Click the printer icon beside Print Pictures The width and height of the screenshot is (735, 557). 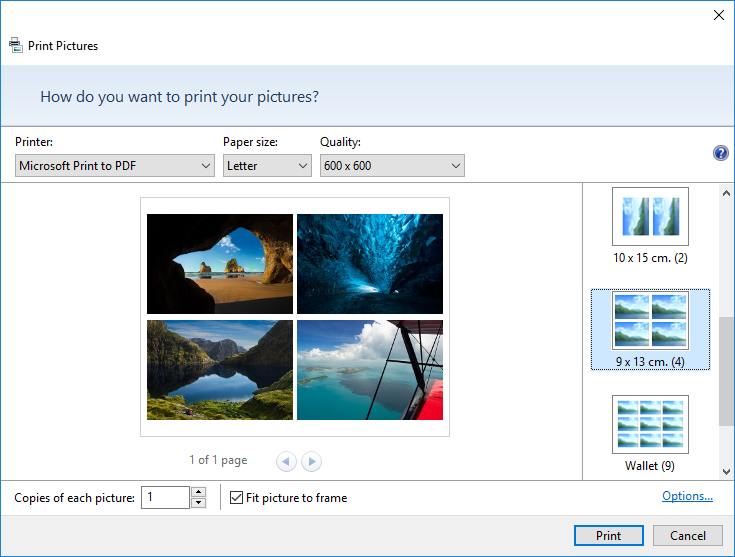tap(15, 45)
